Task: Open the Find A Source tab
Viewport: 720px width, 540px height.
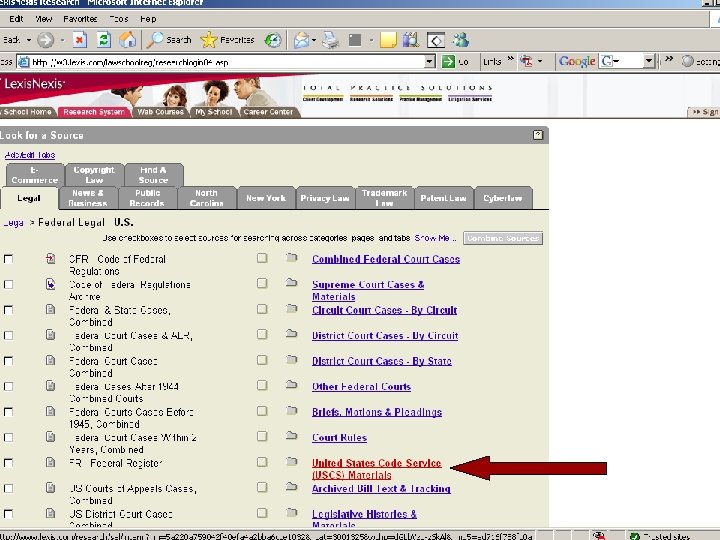Action: [x=153, y=174]
